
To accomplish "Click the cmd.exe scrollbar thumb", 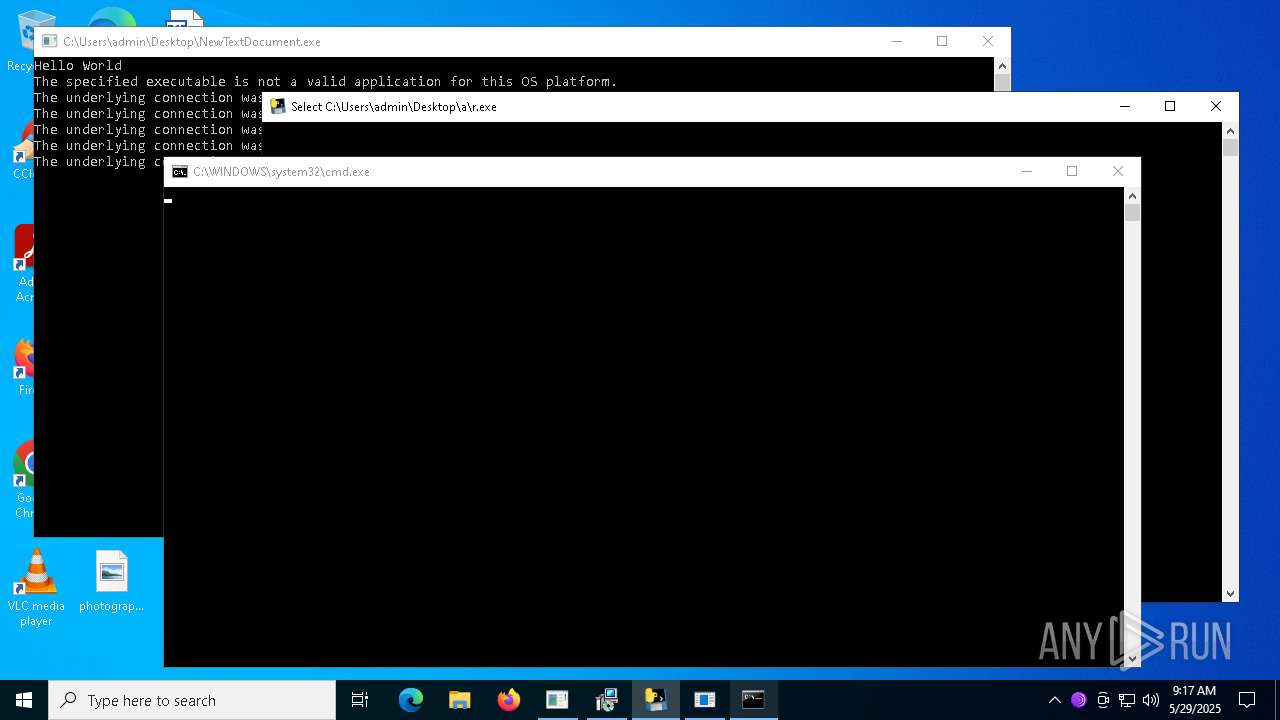I will [1132, 212].
